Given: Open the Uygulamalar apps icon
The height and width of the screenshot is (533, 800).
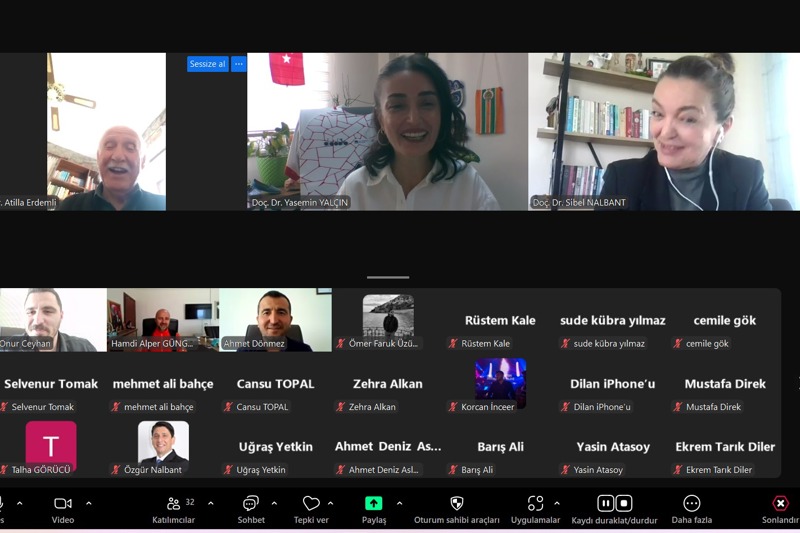Looking at the screenshot, I should pos(535,504).
